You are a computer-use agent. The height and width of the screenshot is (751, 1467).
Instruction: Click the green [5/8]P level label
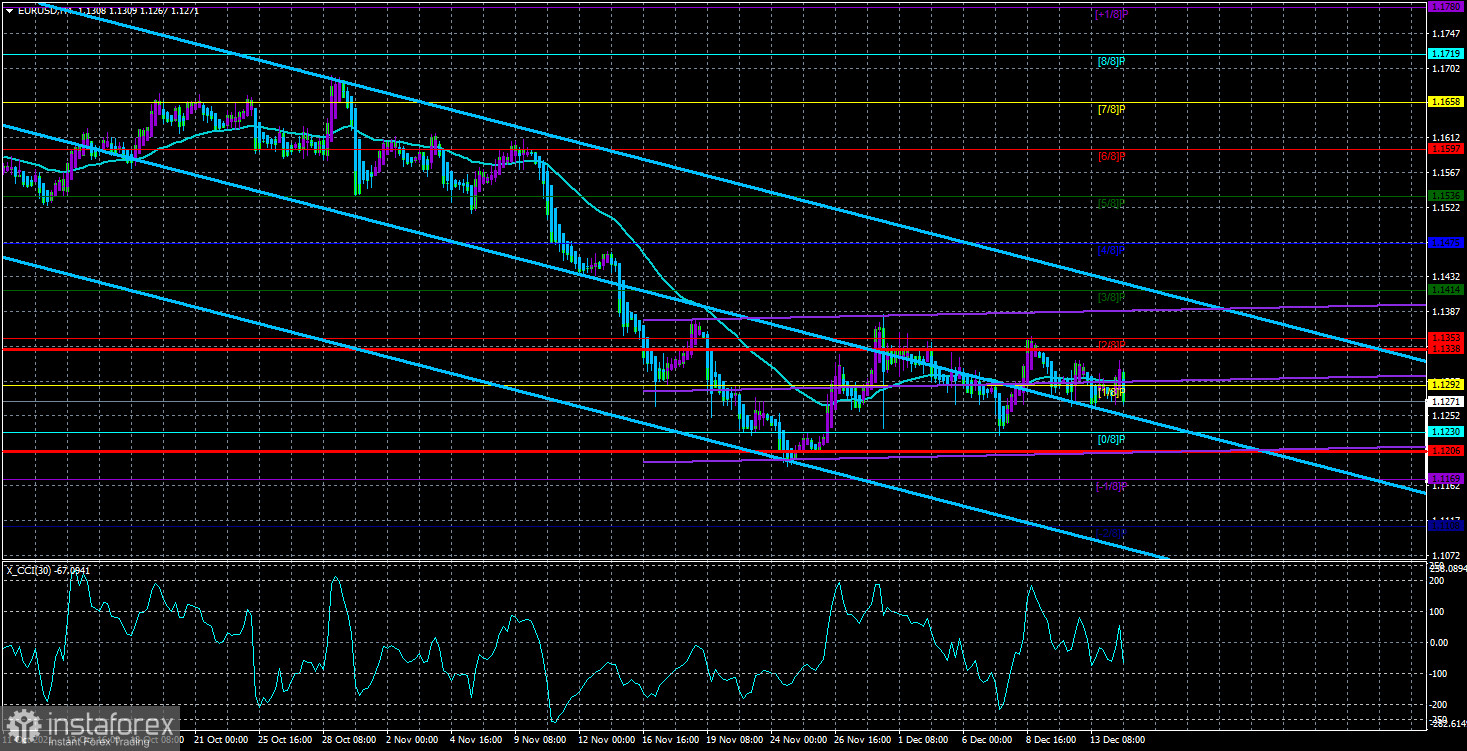pyautogui.click(x=1111, y=203)
